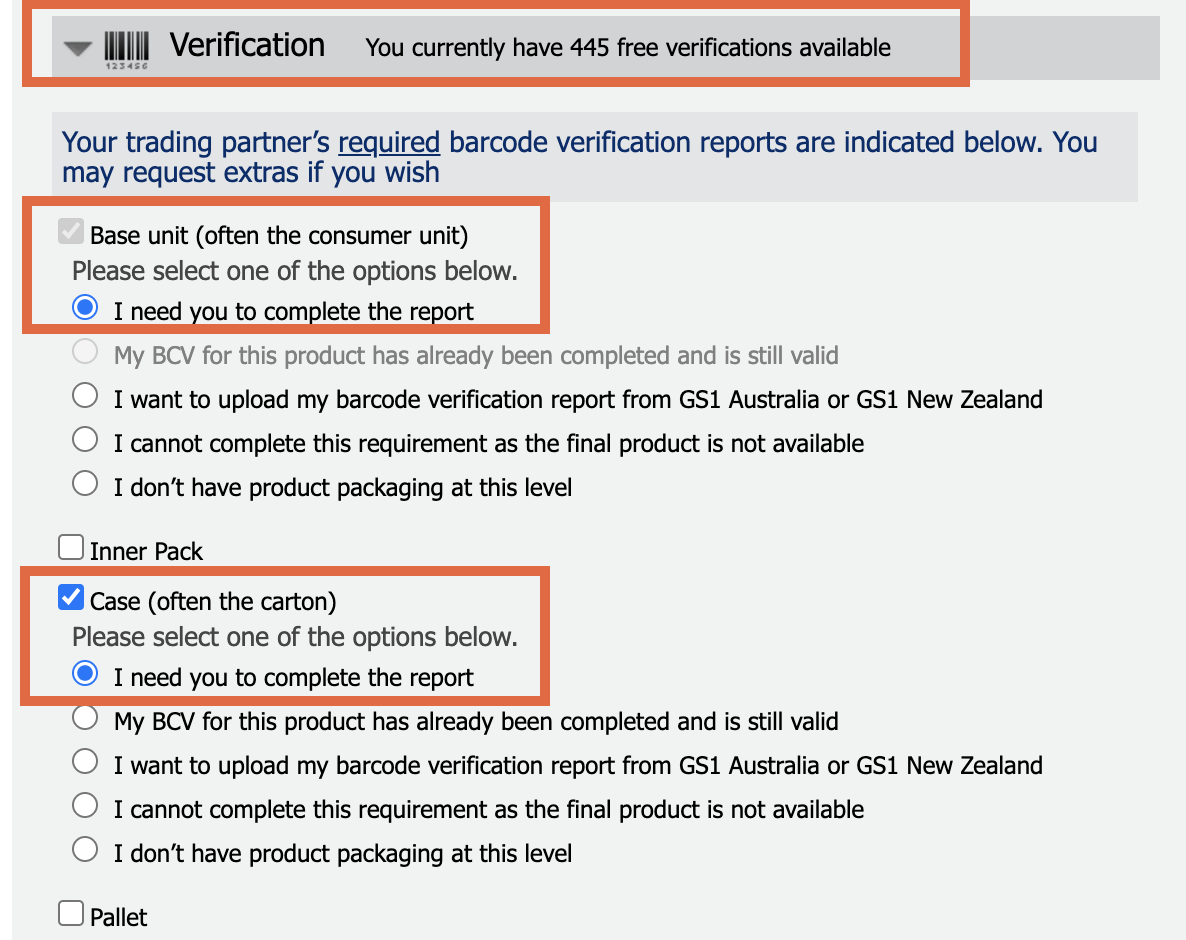Select Case 'My BCV already completed' option
The image size is (1186, 940).
point(85,718)
